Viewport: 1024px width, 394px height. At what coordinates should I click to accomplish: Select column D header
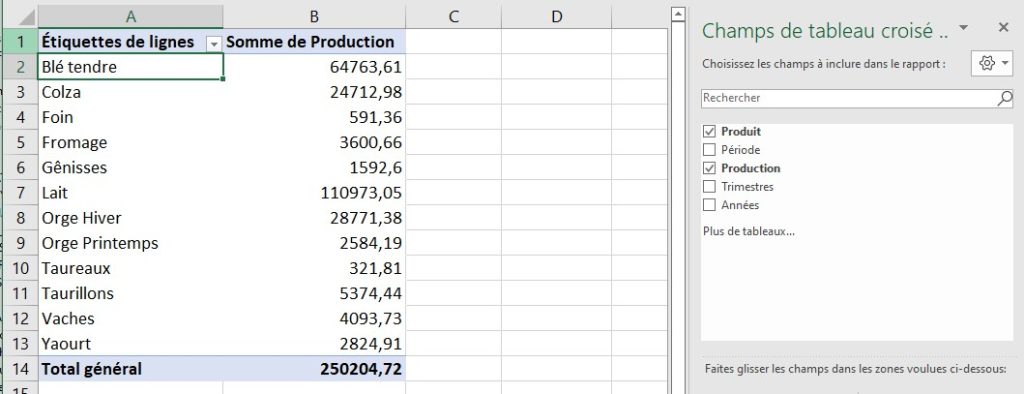point(556,16)
